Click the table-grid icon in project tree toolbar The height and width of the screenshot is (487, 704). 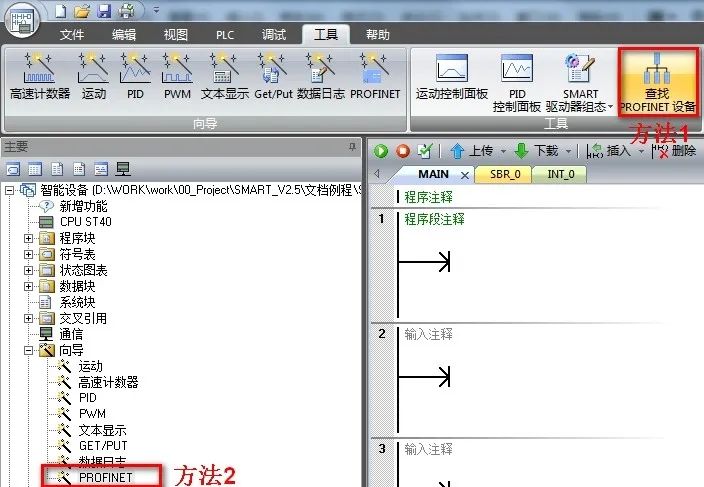click(x=35, y=169)
